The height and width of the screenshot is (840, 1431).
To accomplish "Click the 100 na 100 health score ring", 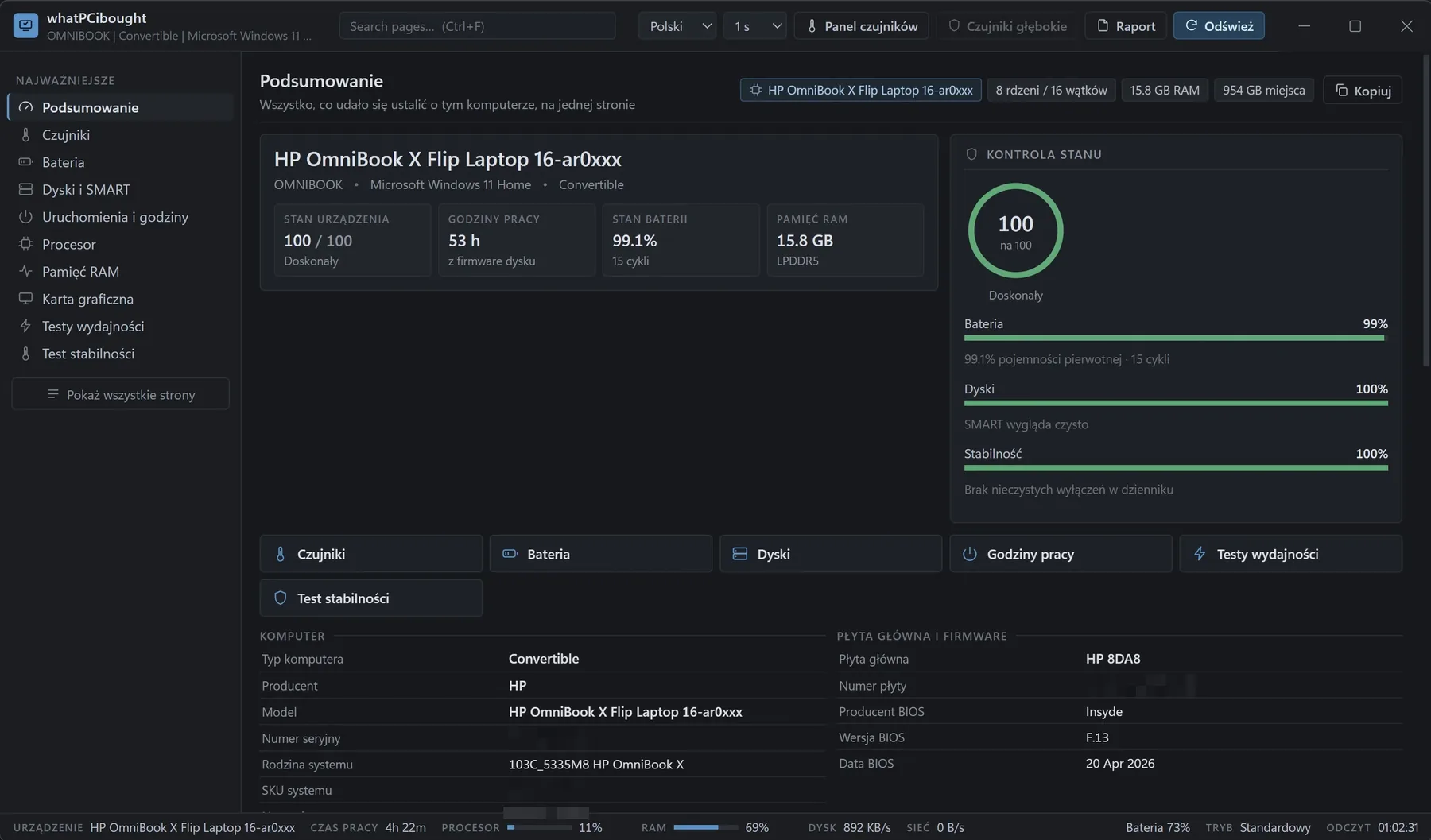I will pyautogui.click(x=1016, y=230).
